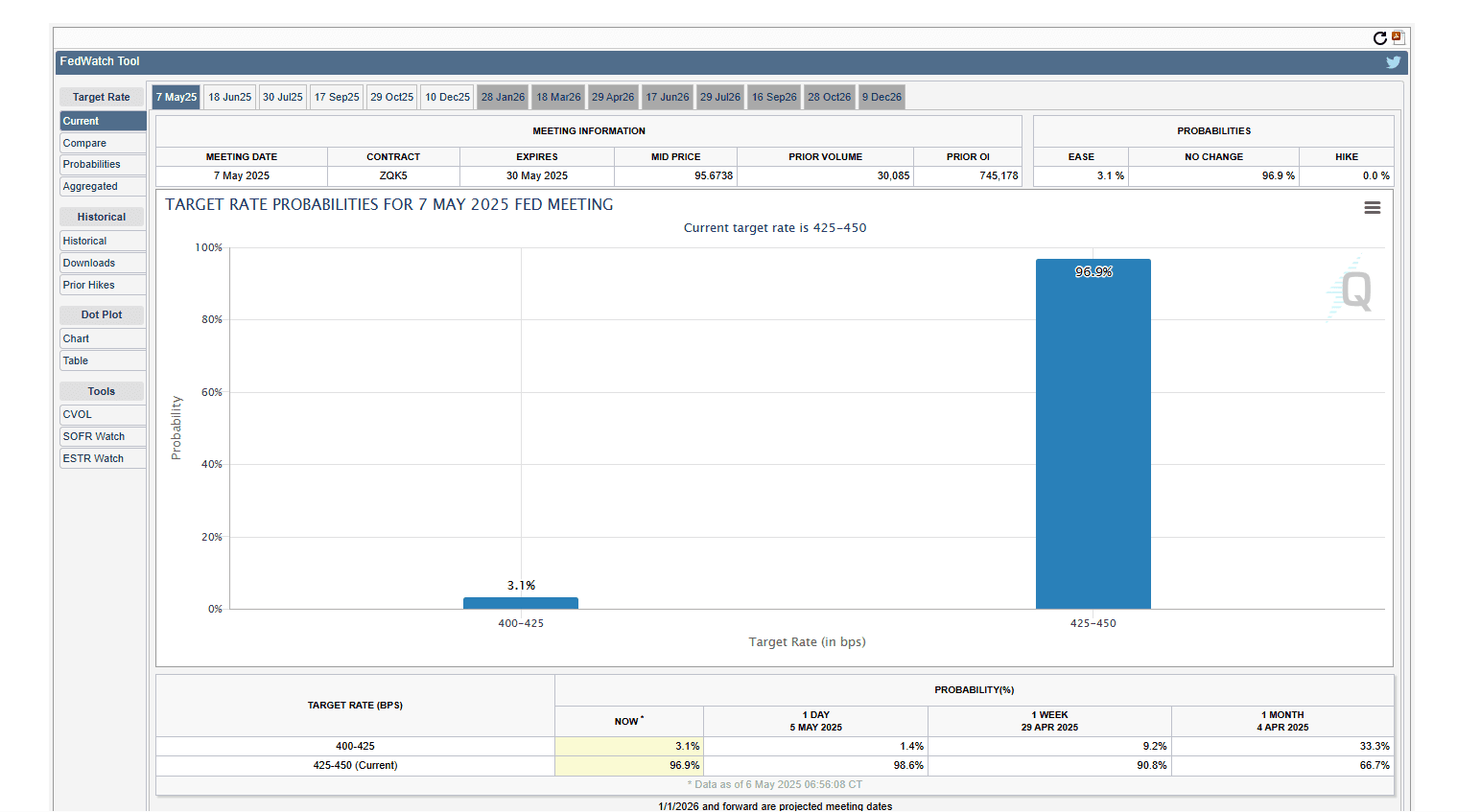Open the 10 Dec25 meeting tab

(x=447, y=97)
